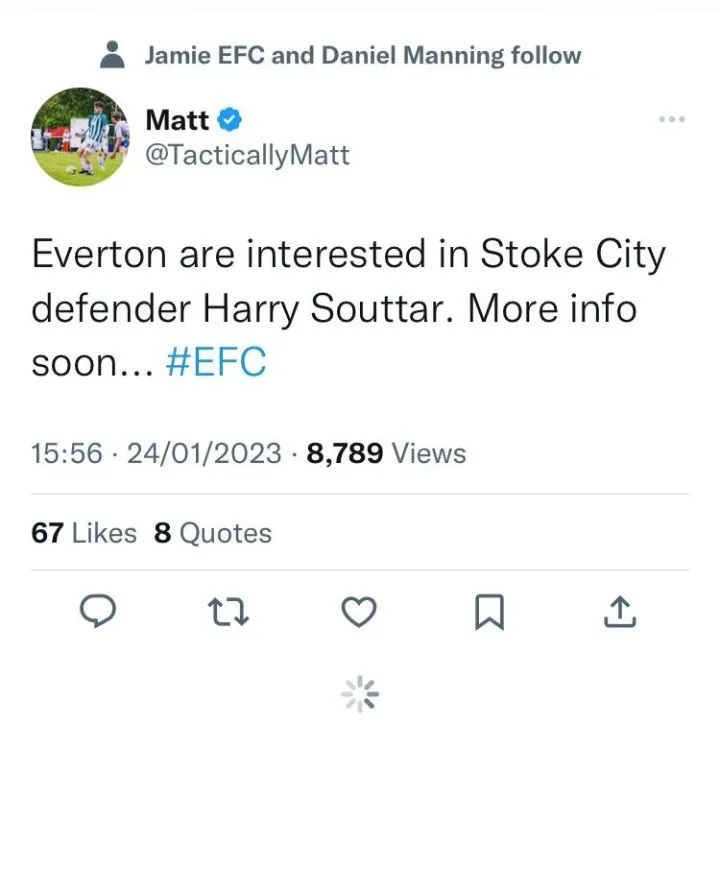
Task: Bookmark the tweet about Harry Souttar
Action: 488,611
